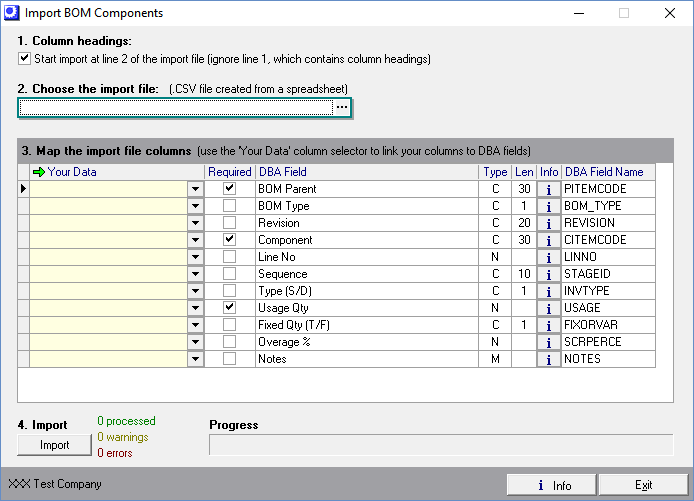Click the DBA Field Name column header
The width and height of the screenshot is (694, 501).
[608, 172]
